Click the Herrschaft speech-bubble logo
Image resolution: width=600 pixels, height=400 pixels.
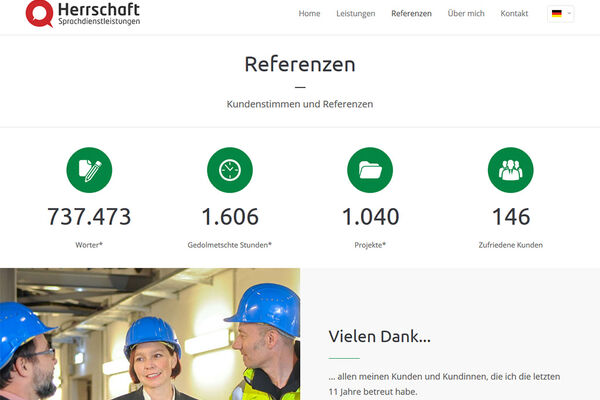coord(39,13)
